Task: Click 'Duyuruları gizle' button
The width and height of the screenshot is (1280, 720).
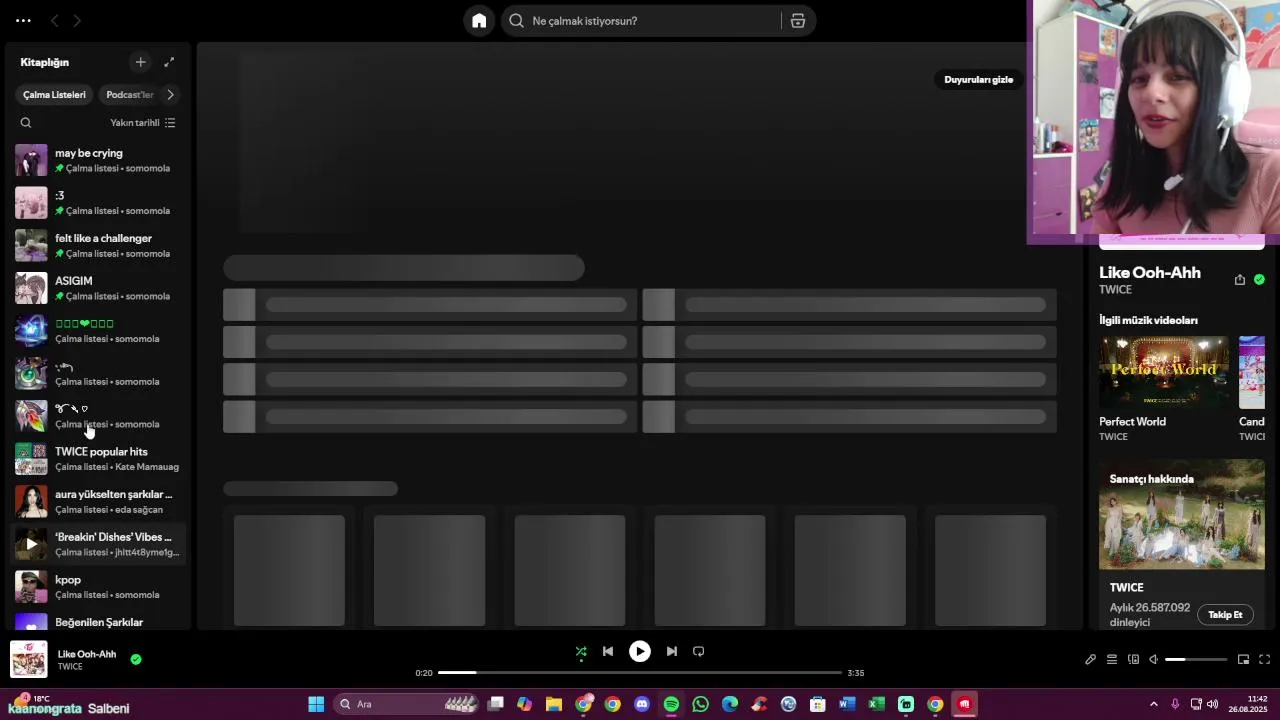Action: (979, 80)
